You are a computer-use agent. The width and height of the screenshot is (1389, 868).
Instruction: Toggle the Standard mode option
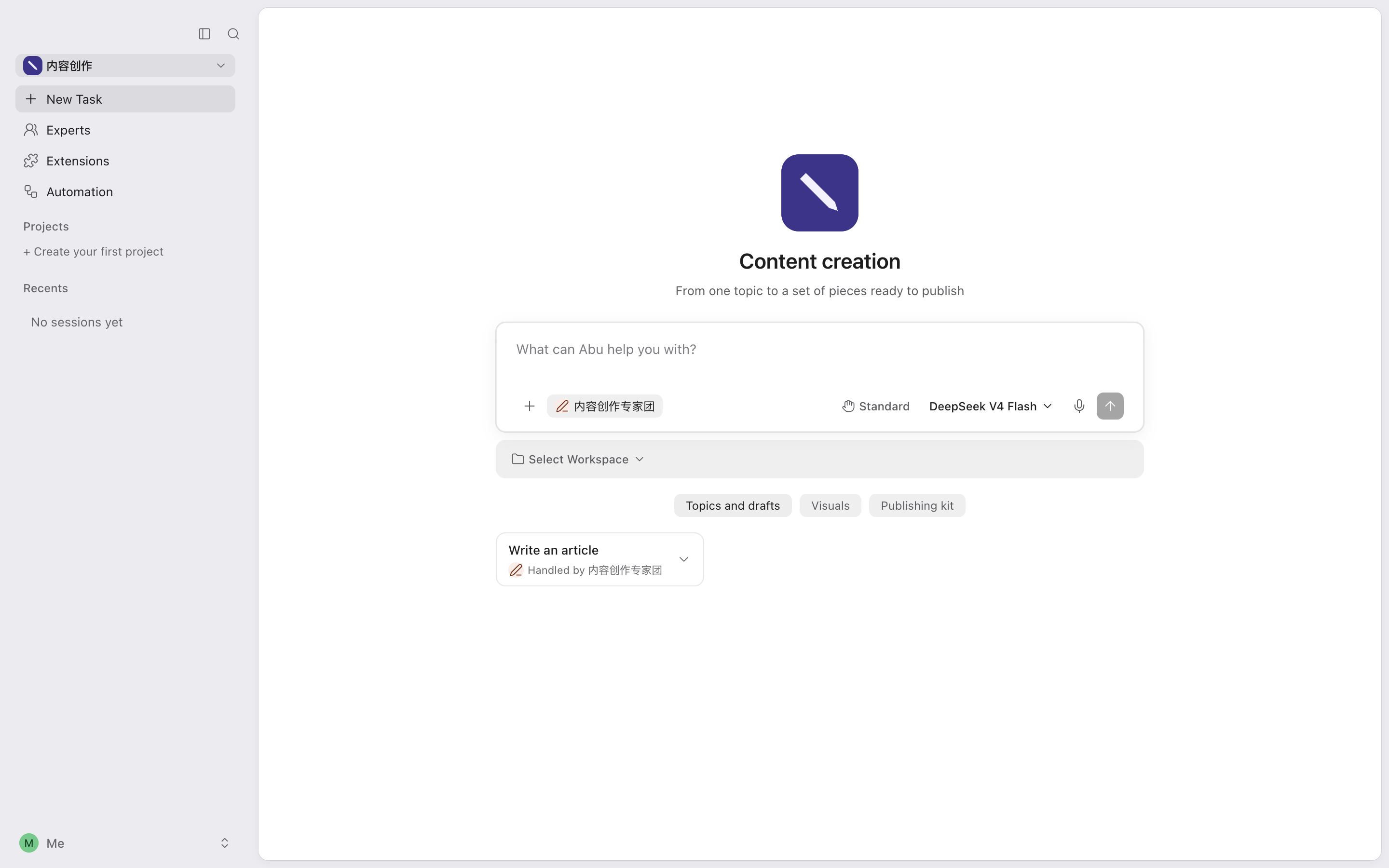click(x=876, y=406)
